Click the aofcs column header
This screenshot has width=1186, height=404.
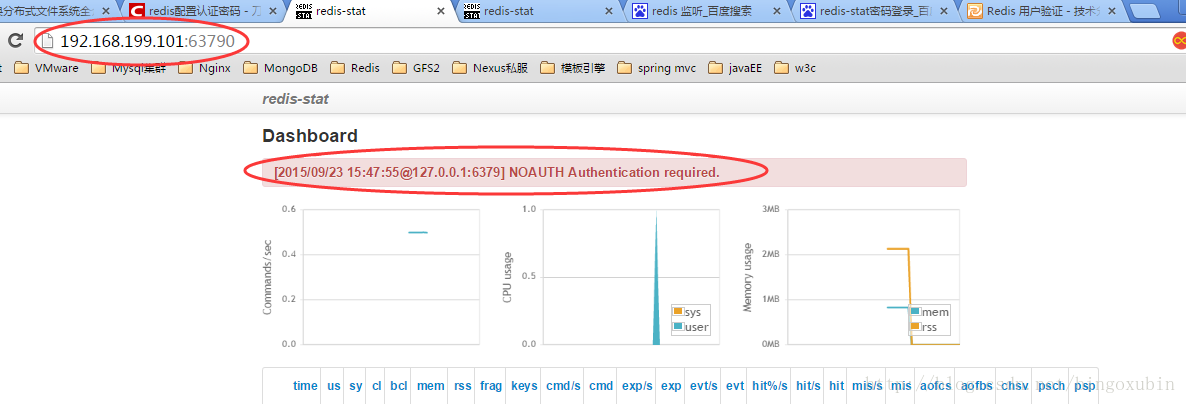(x=936, y=386)
